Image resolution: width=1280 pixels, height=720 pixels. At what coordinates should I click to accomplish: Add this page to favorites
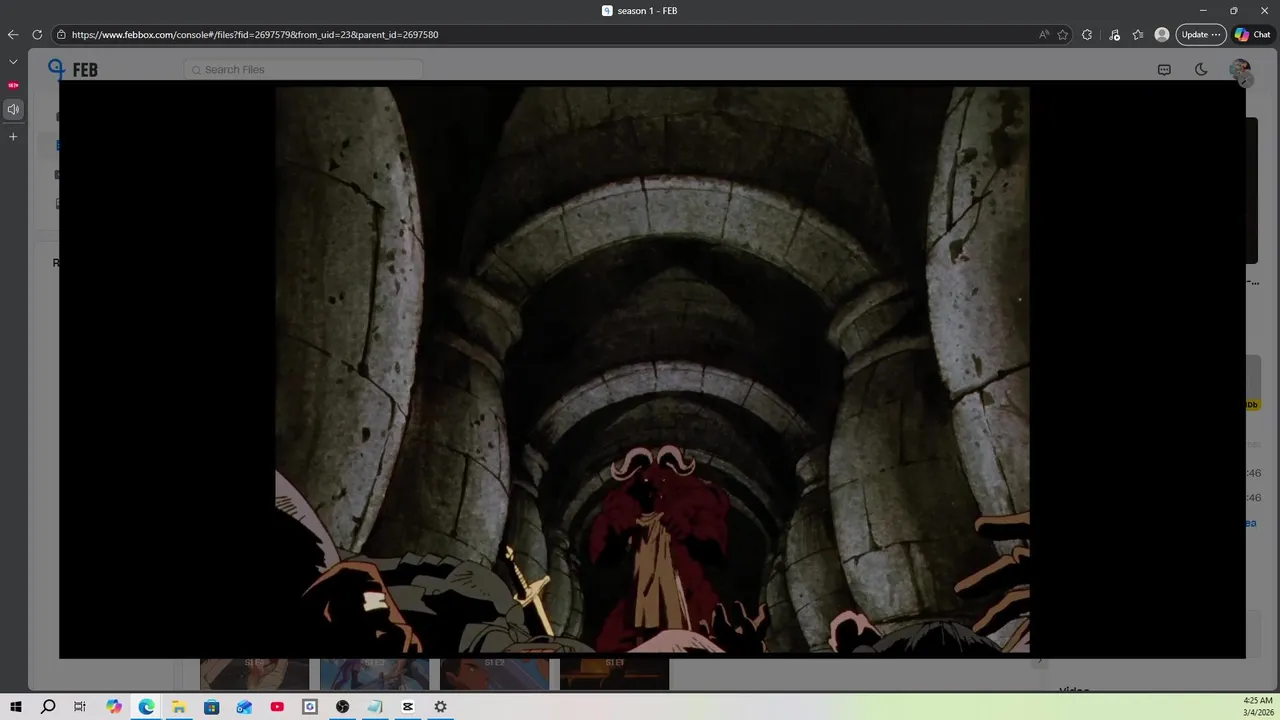tap(1063, 34)
